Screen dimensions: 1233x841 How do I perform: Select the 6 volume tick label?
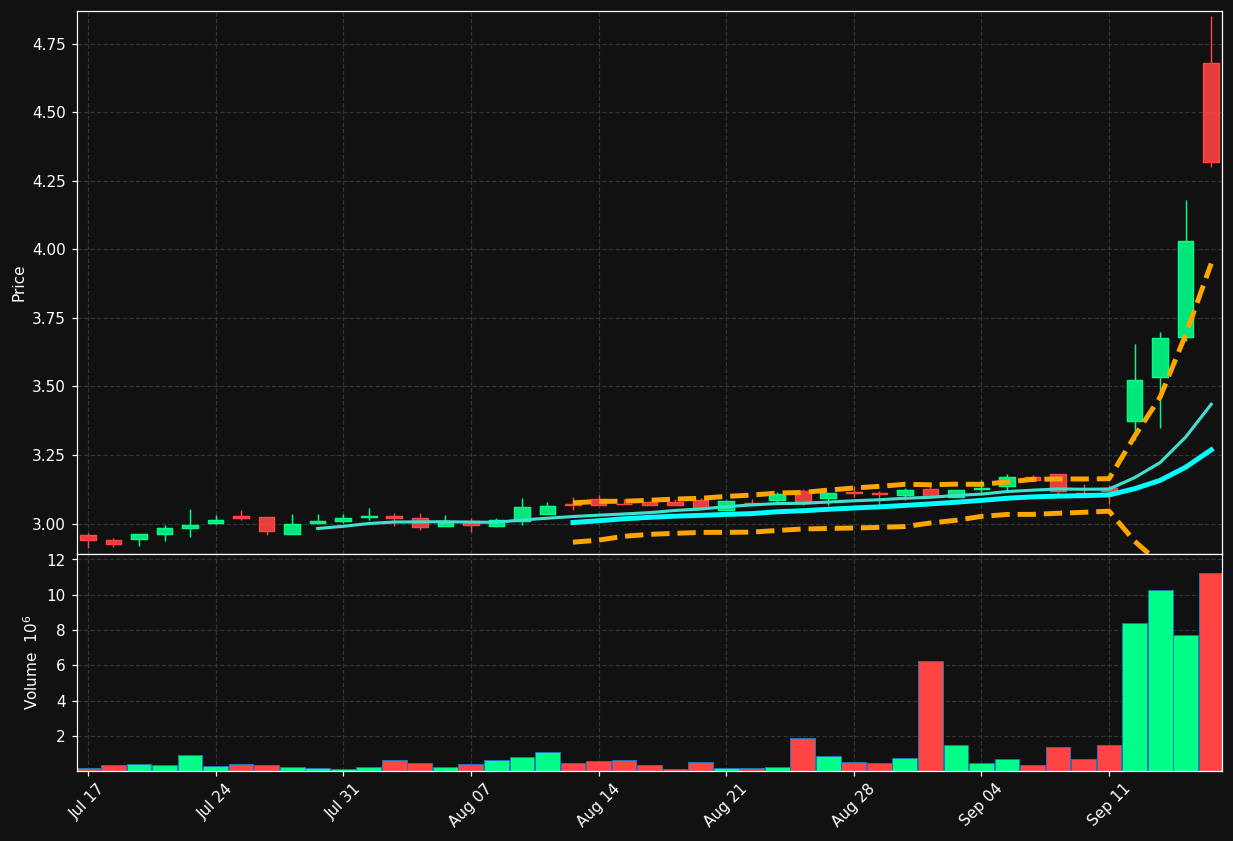(x=60, y=666)
